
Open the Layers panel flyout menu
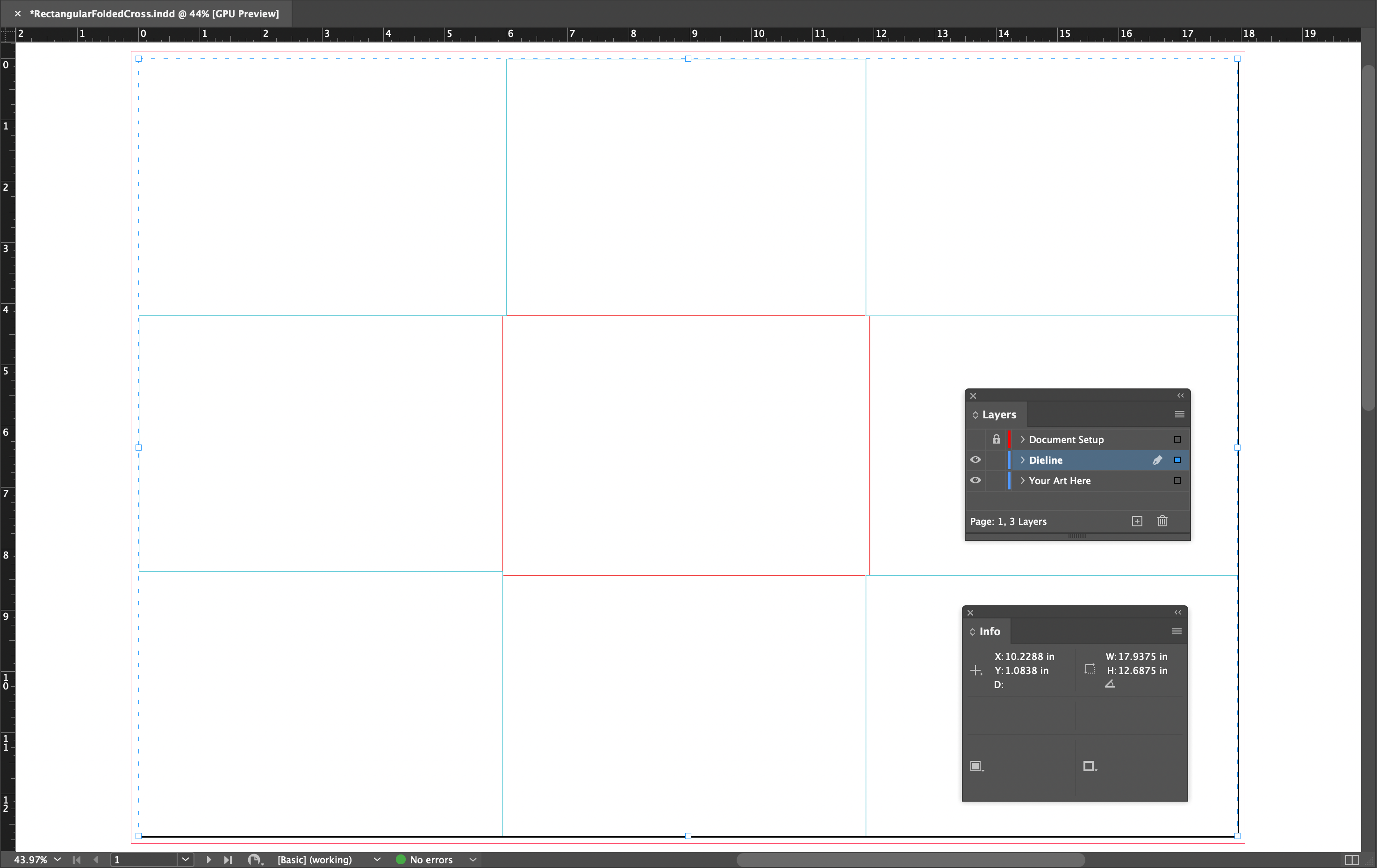tap(1179, 414)
